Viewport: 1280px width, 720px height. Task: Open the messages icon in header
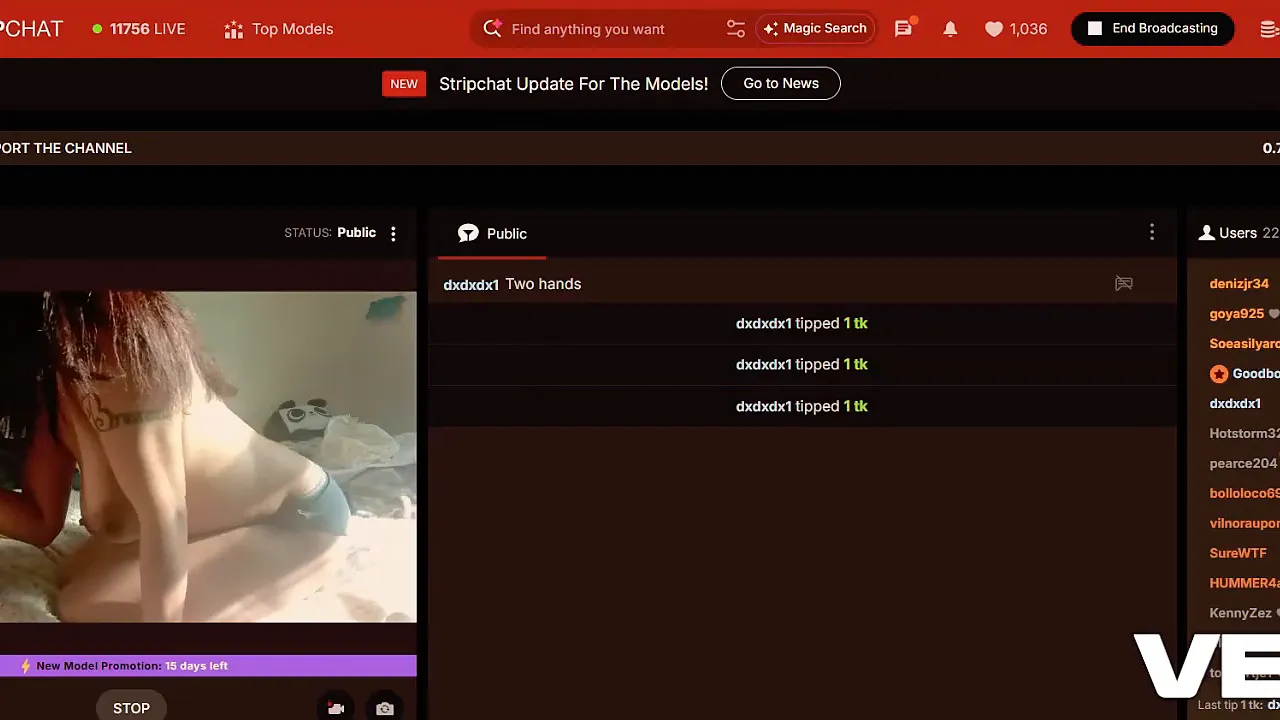(x=904, y=29)
